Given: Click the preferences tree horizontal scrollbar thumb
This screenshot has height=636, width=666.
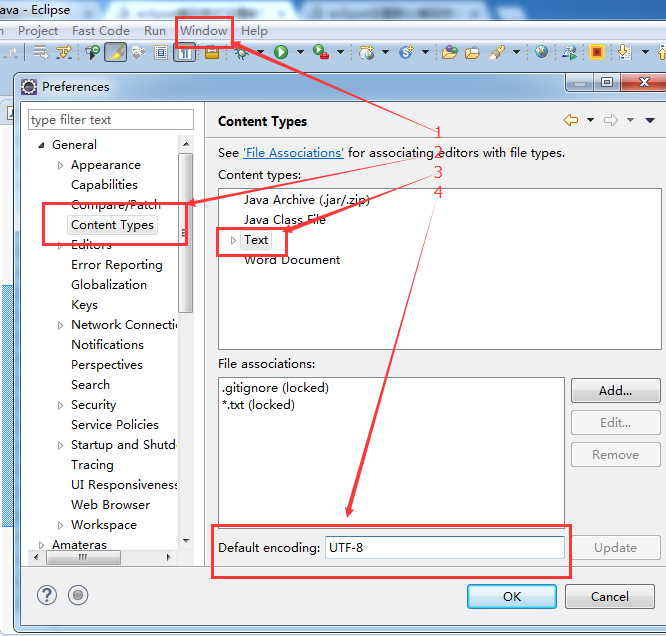Looking at the screenshot, I should click(83, 557).
